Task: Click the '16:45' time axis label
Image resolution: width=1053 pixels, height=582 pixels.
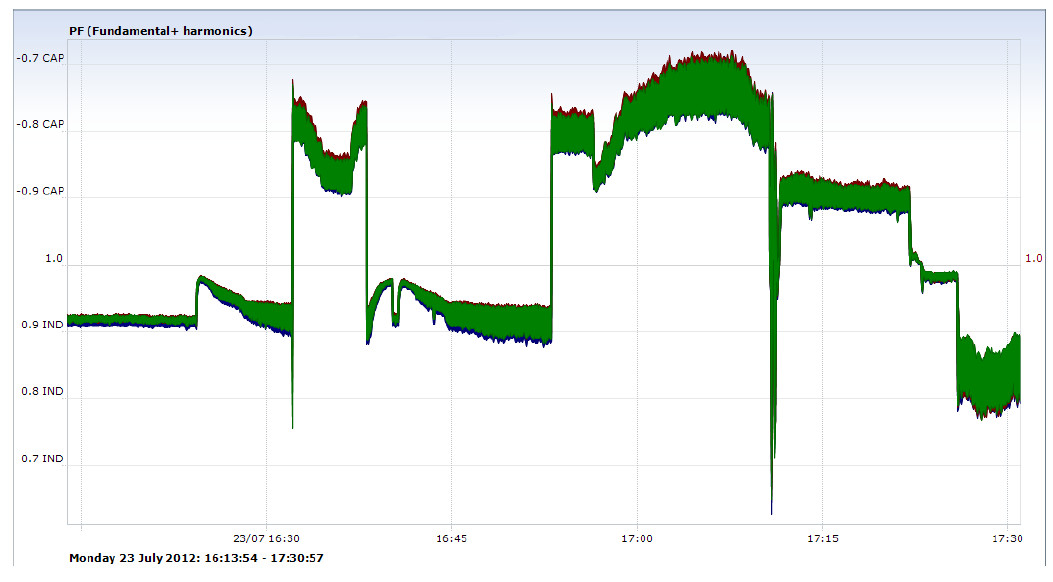Action: tap(451, 538)
